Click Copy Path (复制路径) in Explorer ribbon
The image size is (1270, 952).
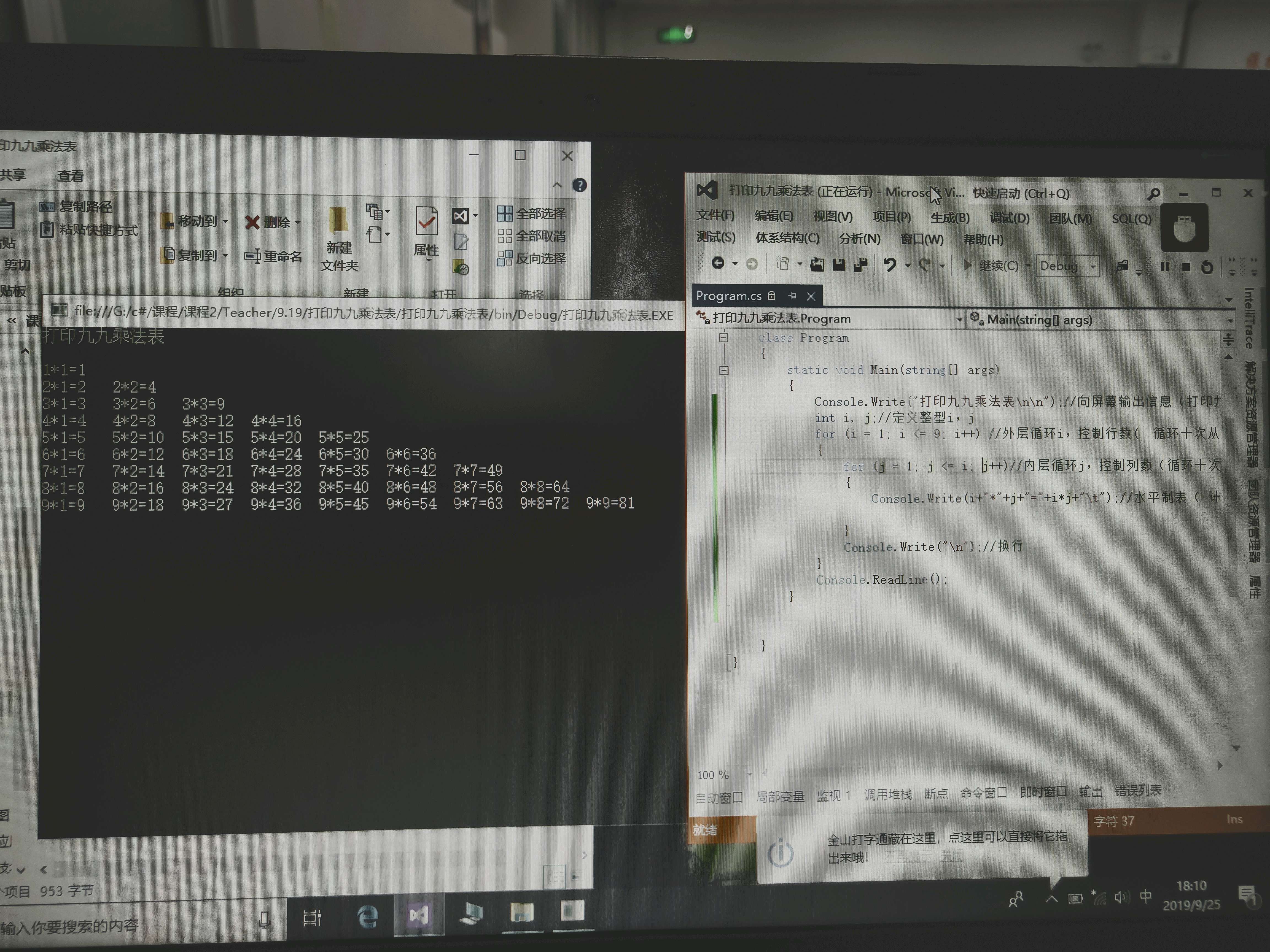click(x=76, y=207)
